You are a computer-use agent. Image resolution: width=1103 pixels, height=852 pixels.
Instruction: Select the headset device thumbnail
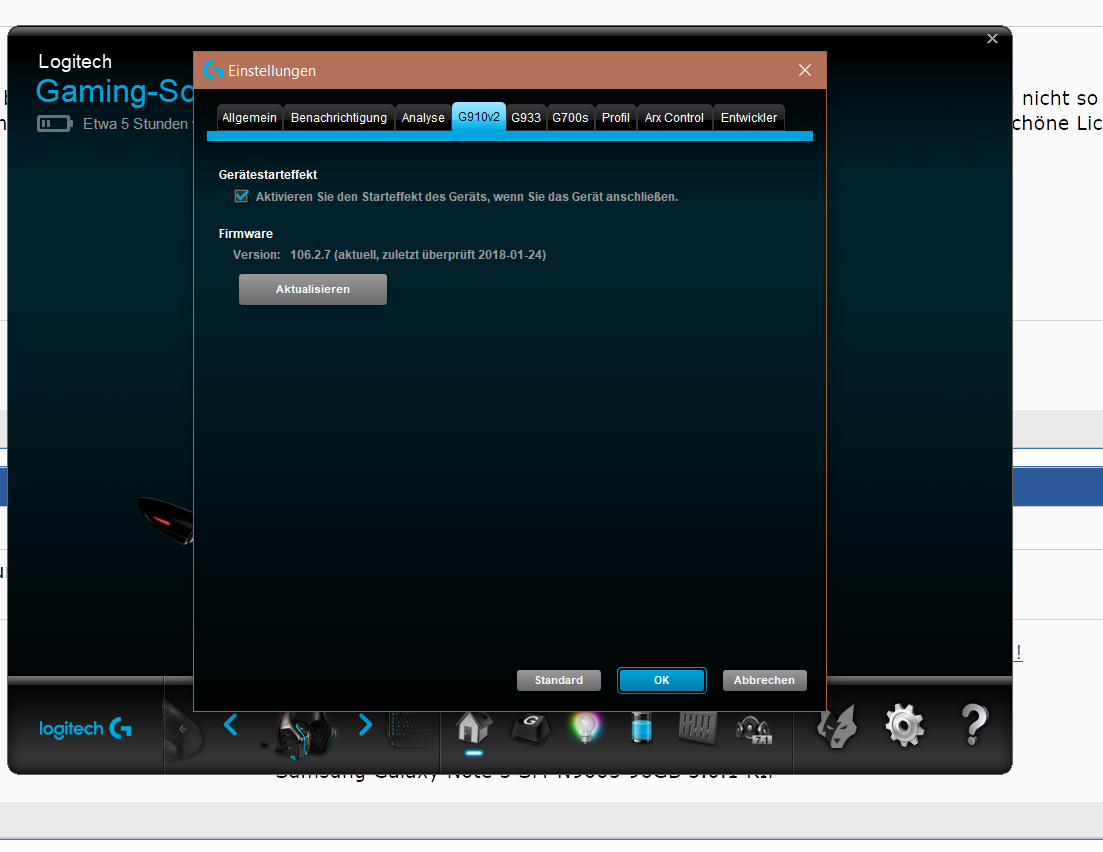coord(301,734)
